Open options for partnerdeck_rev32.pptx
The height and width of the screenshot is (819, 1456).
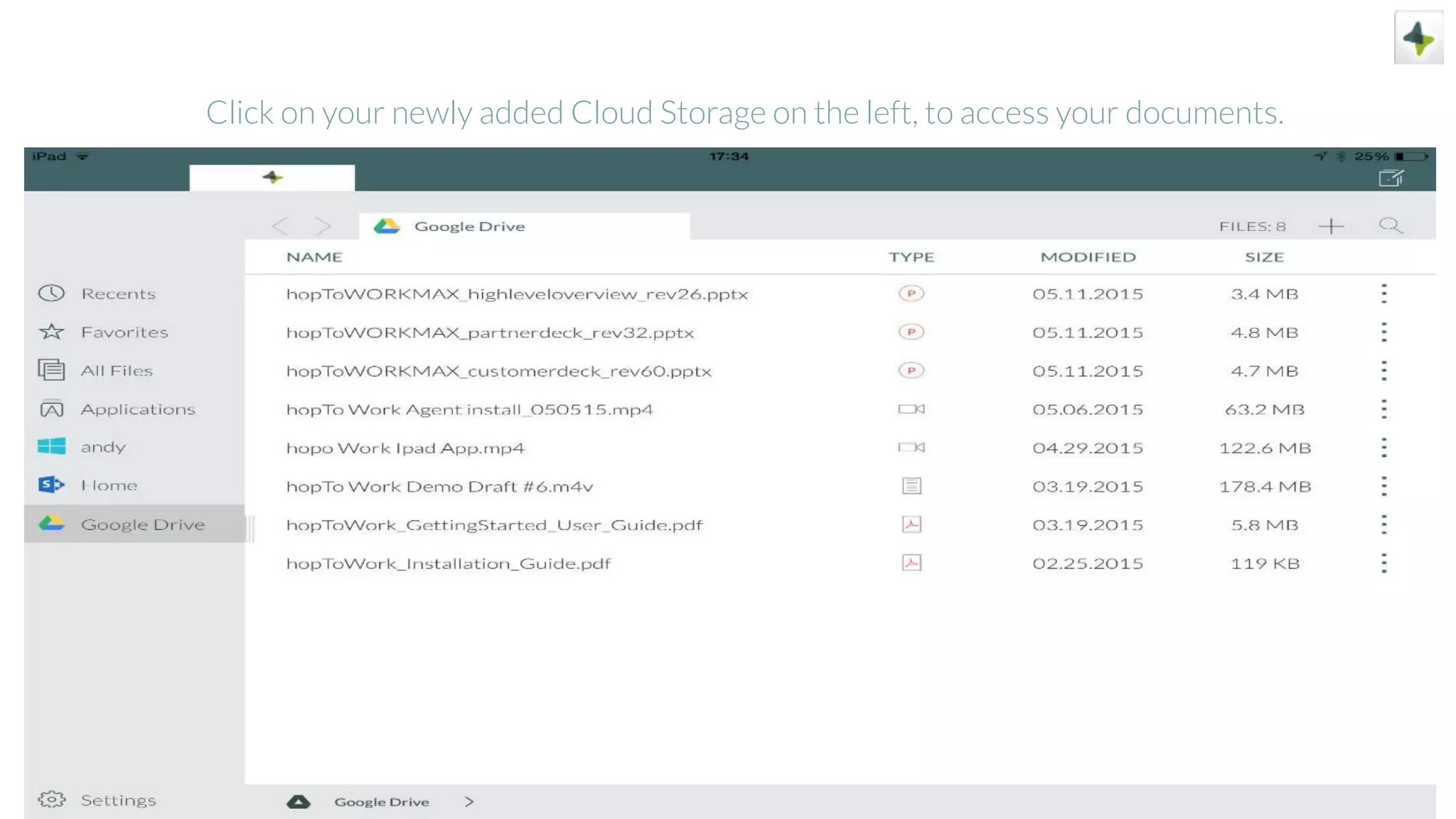(1383, 332)
